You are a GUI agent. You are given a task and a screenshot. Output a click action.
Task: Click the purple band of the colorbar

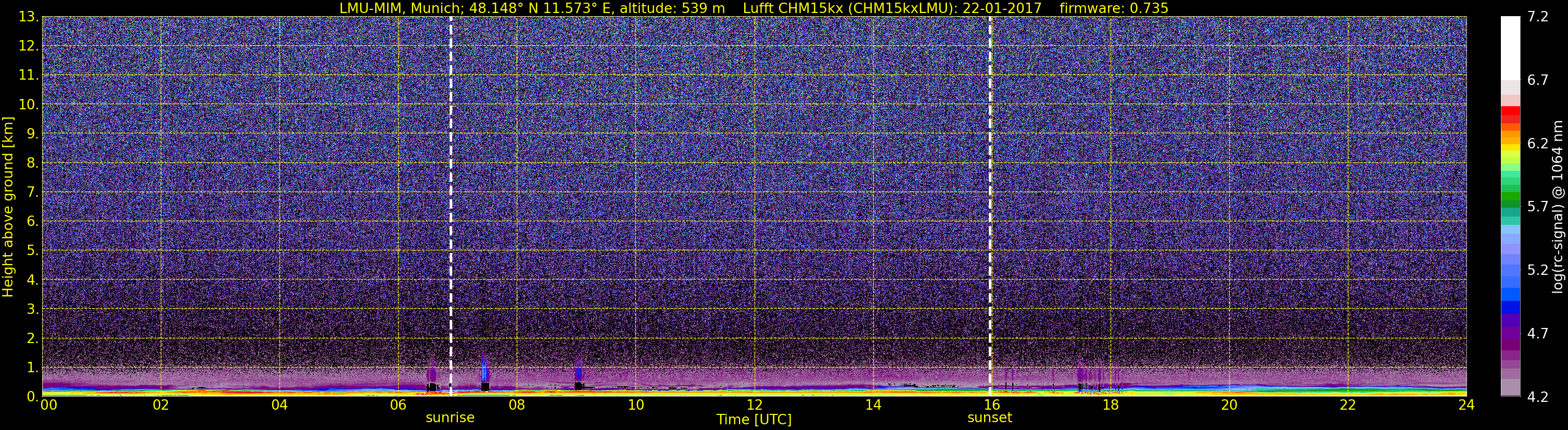coord(1510,332)
